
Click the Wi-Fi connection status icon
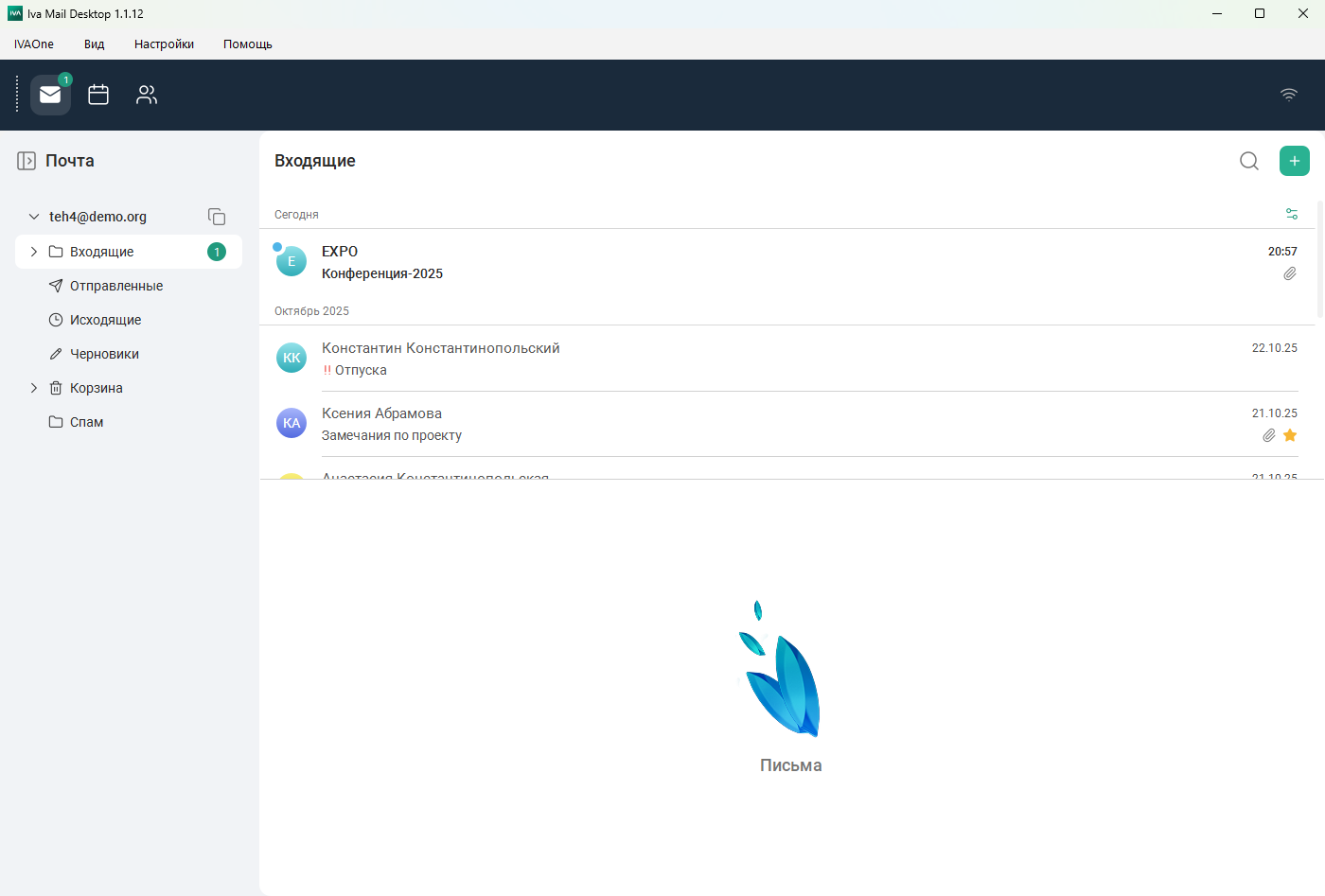click(1288, 95)
